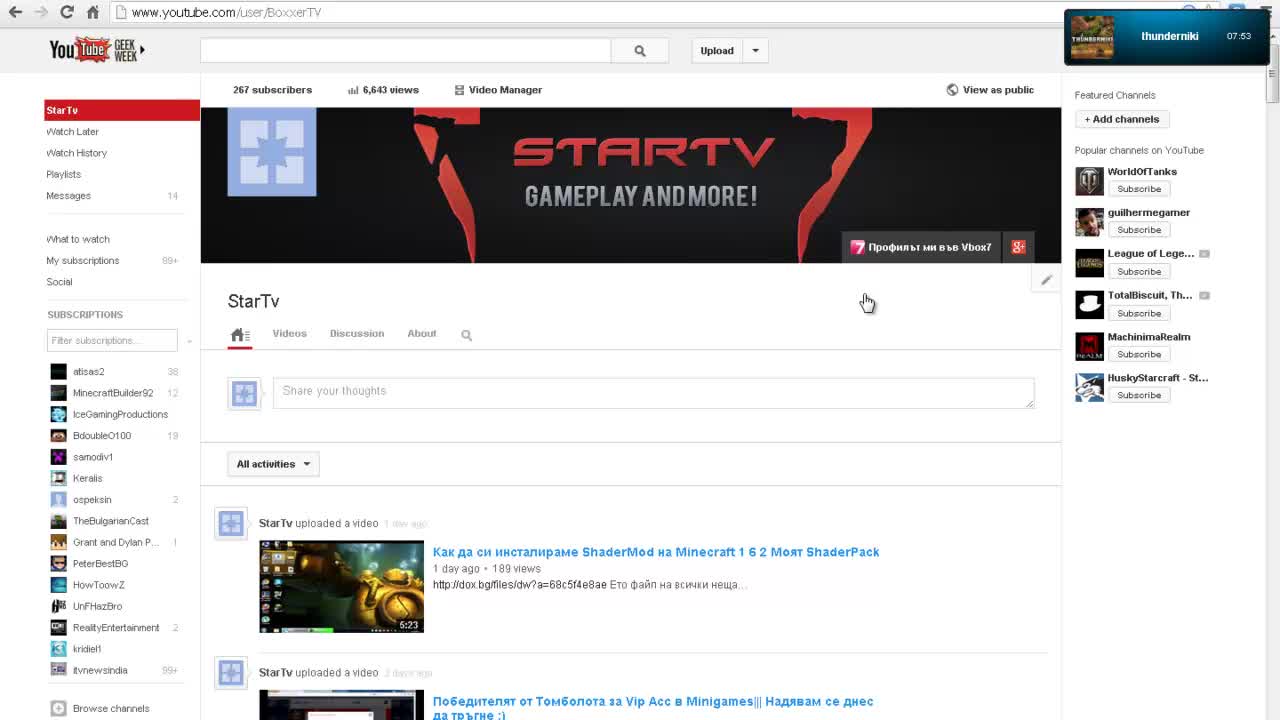Click the pencil edit channel icon
Screen dimensions: 1280x720
pyautogui.click(x=1046, y=280)
